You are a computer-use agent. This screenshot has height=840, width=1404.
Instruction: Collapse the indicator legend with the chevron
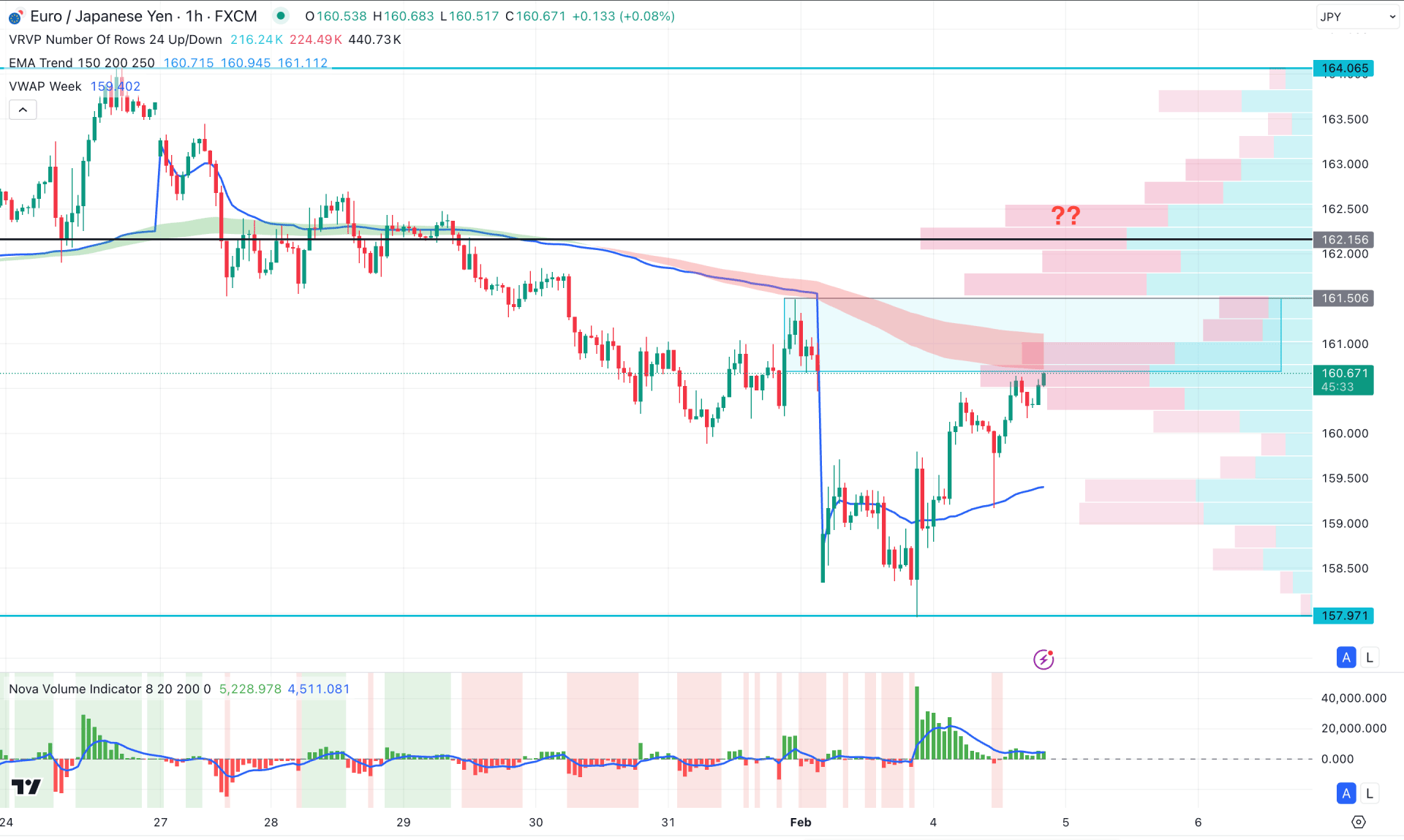tap(23, 110)
